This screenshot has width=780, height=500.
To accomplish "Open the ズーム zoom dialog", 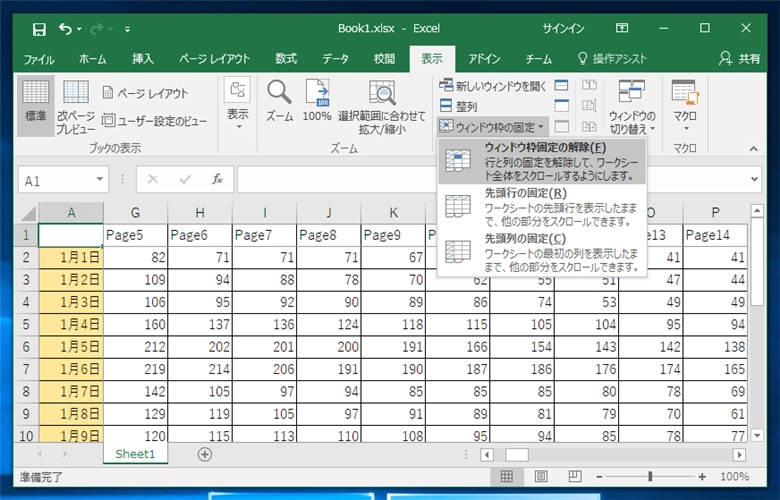I will 279,101.
